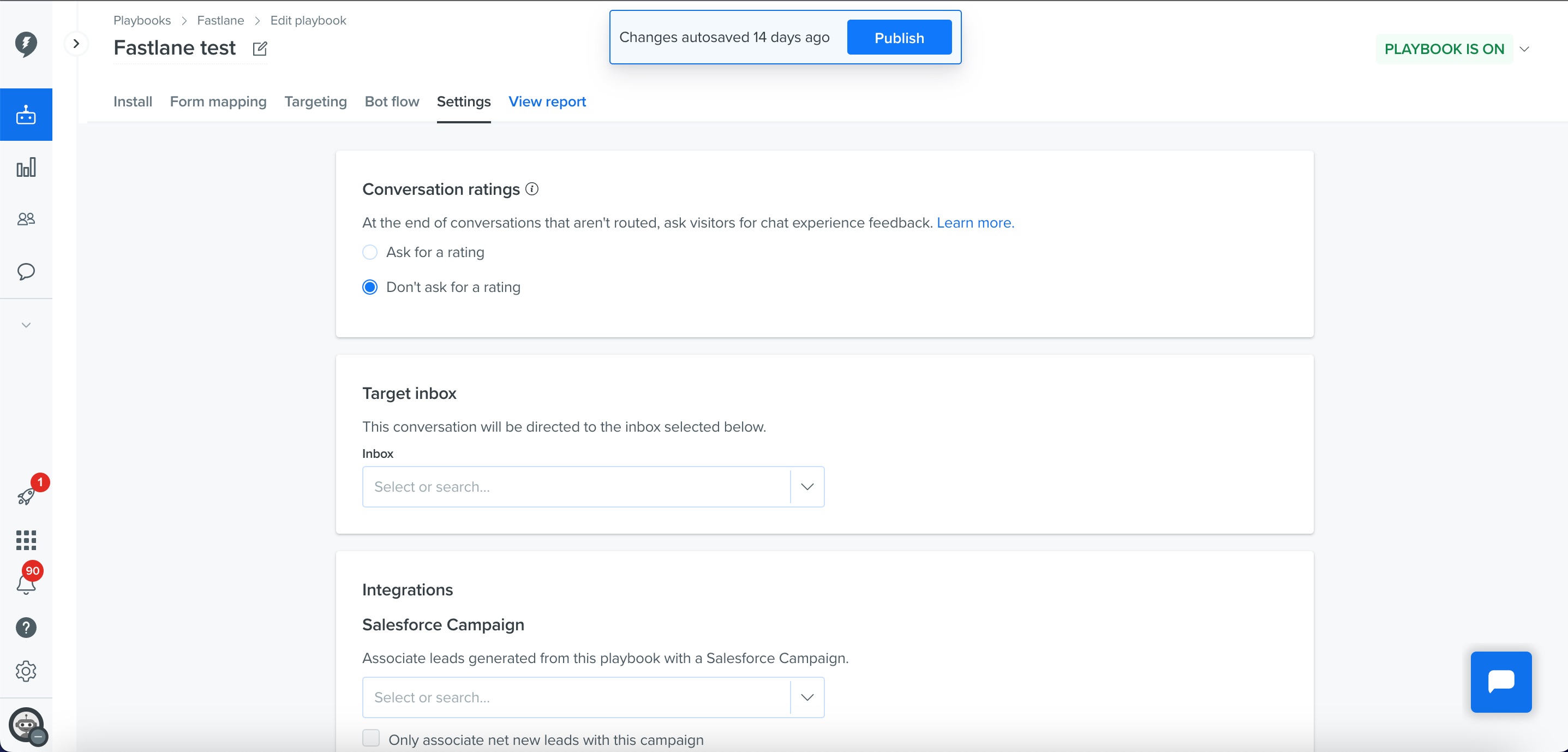The width and height of the screenshot is (1568, 752).
Task: Open the Playbooks bot icon in sidebar
Action: point(26,115)
